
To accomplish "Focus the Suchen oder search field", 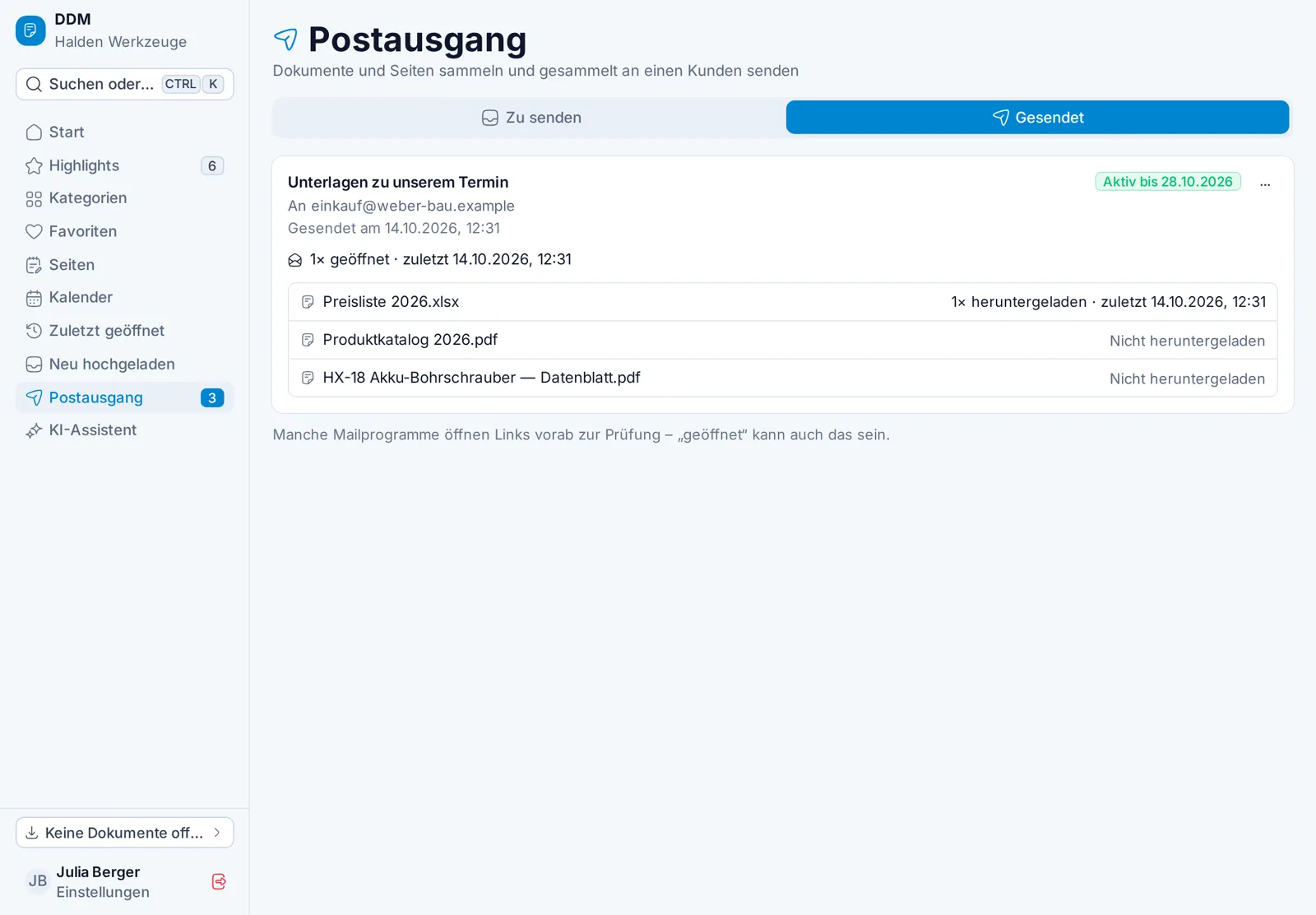I will pyautogui.click(x=125, y=84).
